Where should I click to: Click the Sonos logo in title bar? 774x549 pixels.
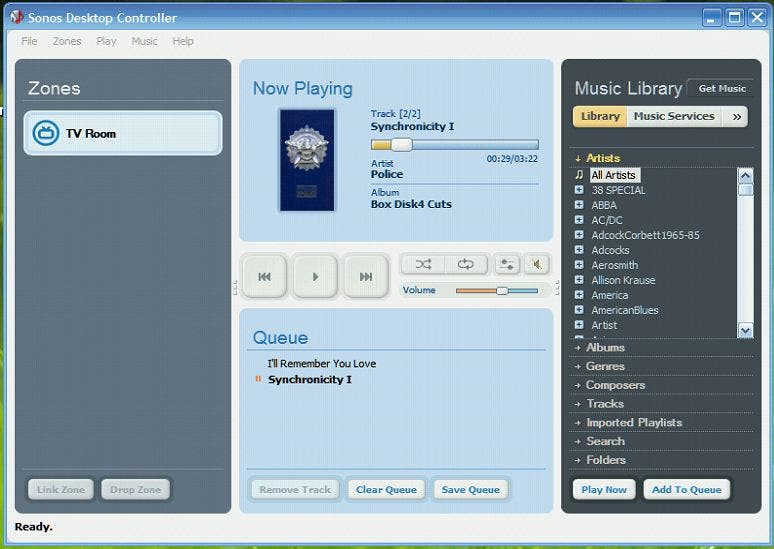pos(16,17)
